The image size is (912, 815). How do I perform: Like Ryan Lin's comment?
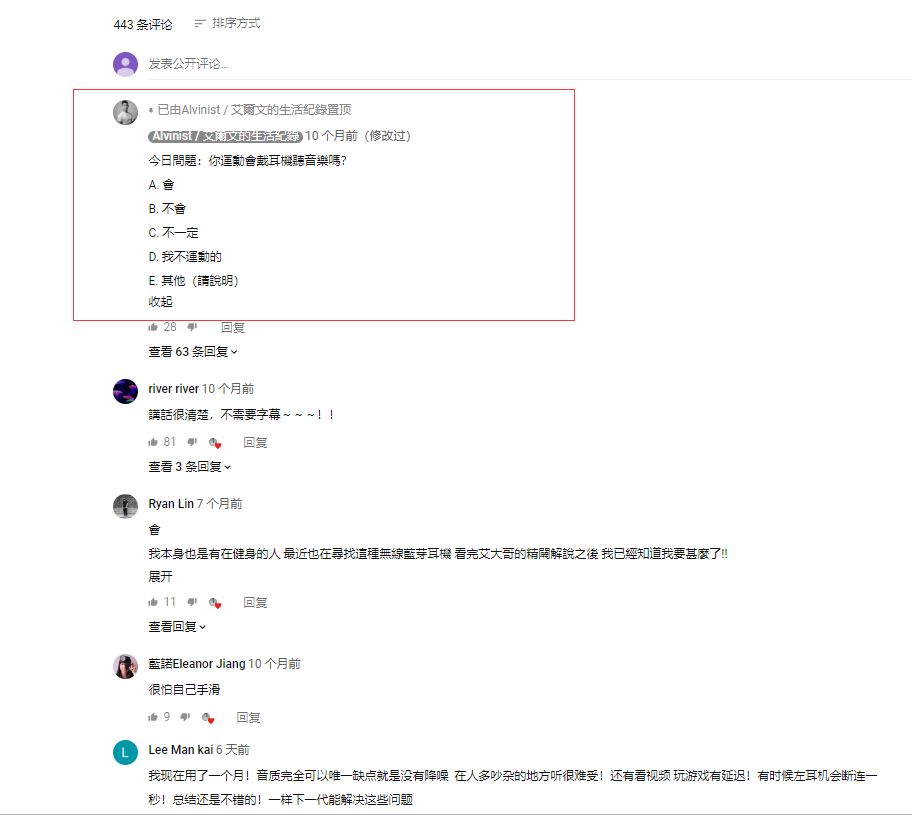(x=153, y=602)
